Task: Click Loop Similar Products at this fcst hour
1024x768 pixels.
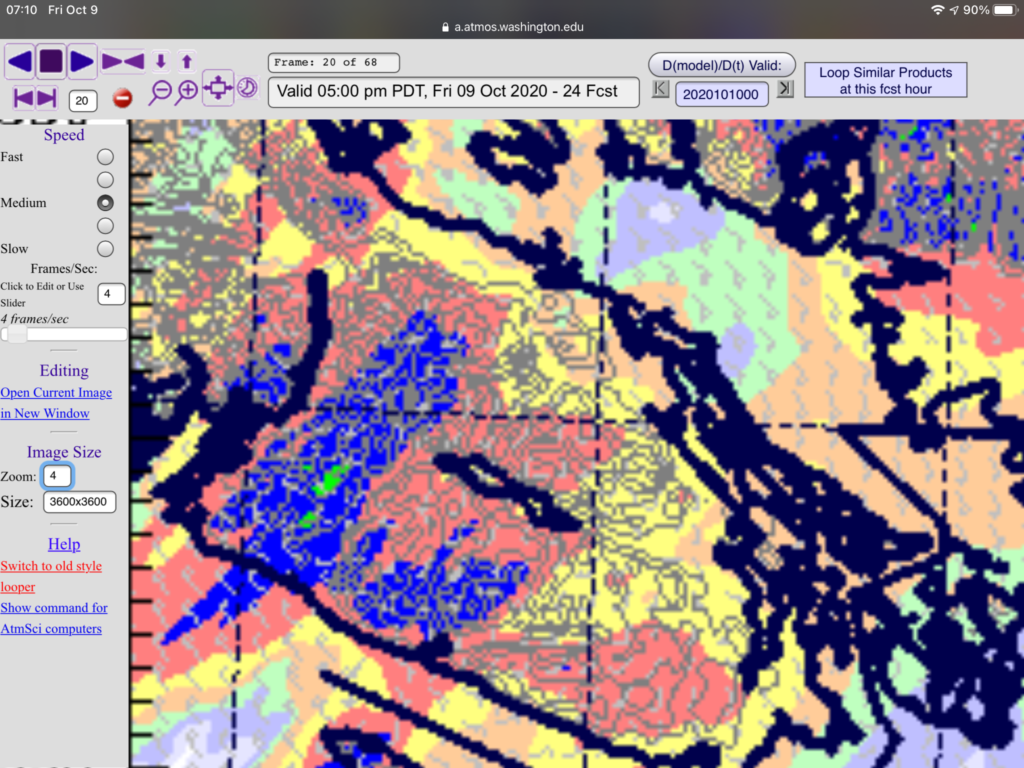Action: pyautogui.click(x=886, y=80)
